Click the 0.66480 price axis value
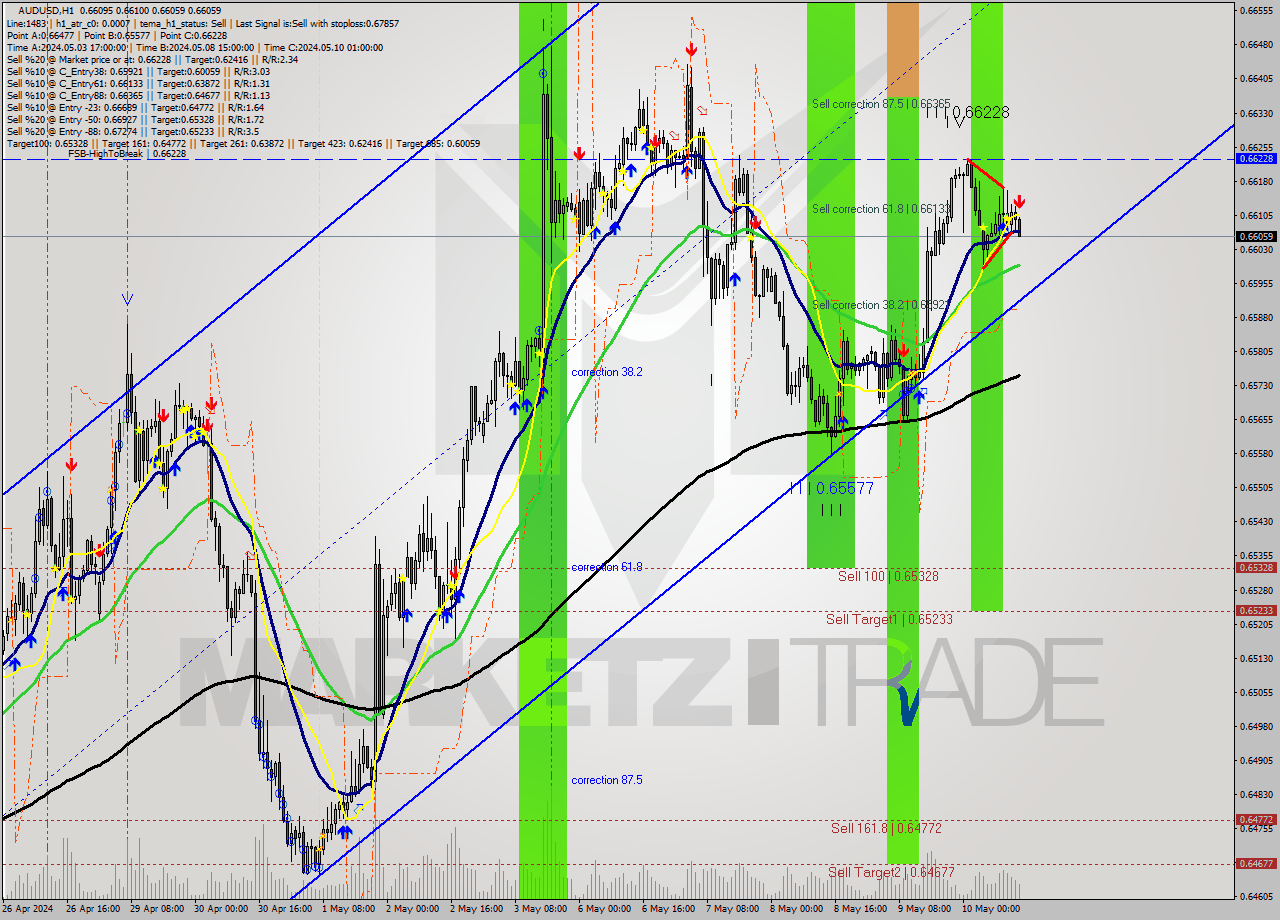 (x=1255, y=45)
